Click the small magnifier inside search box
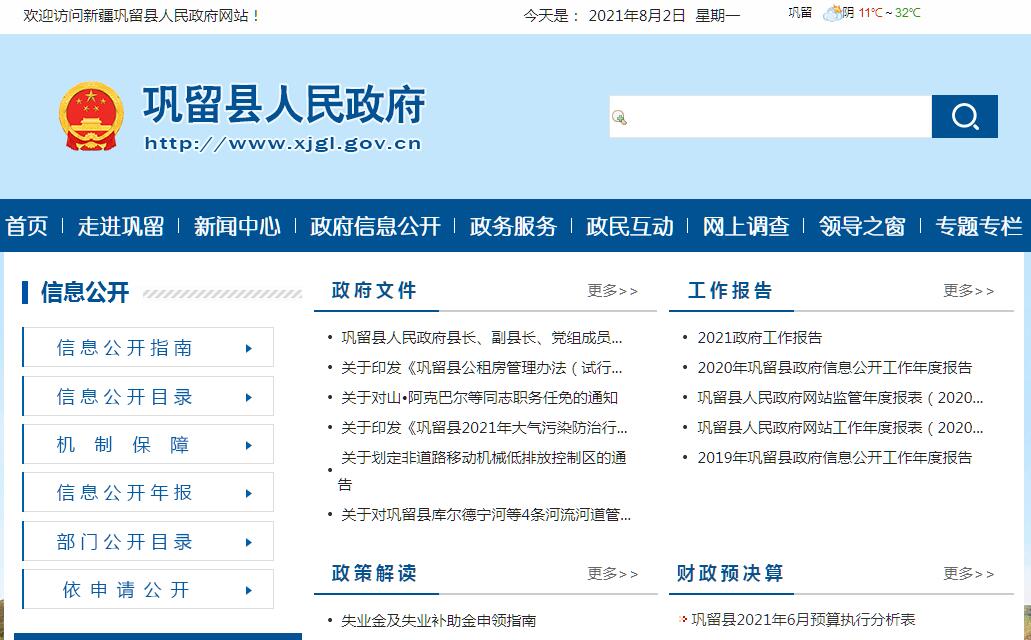 point(620,118)
